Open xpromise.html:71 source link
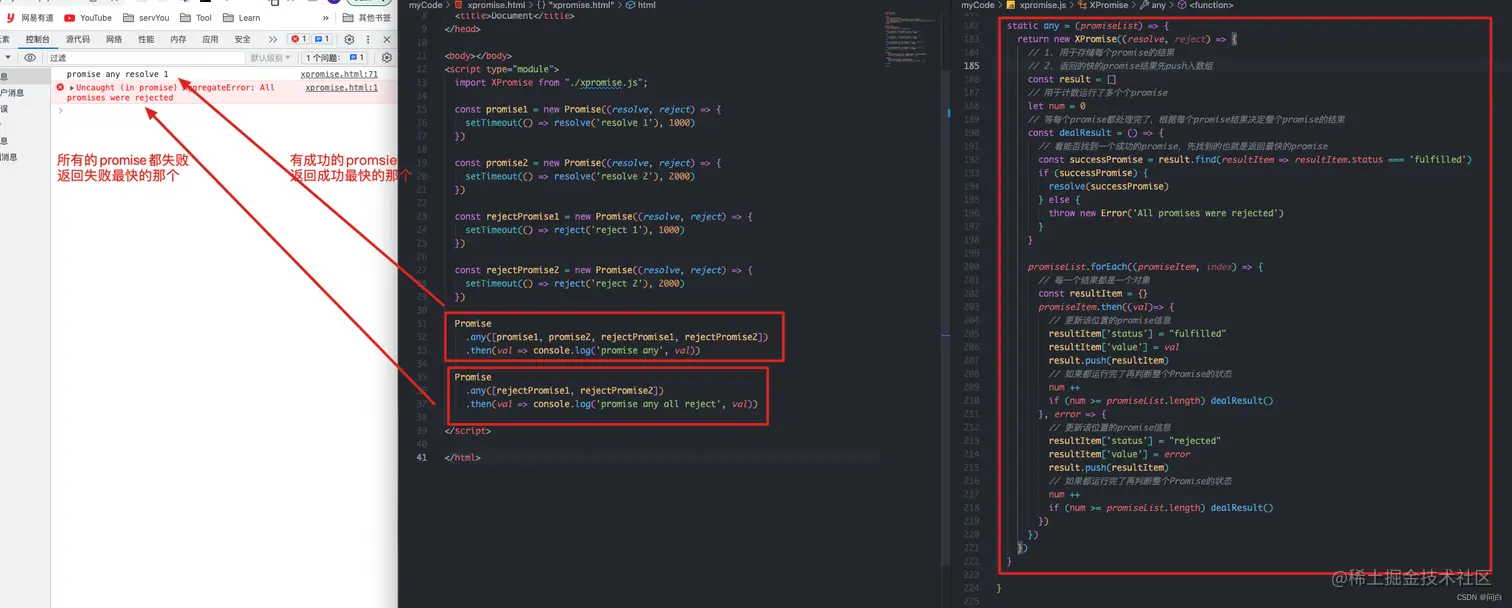The width and height of the screenshot is (1512, 608). (340, 75)
